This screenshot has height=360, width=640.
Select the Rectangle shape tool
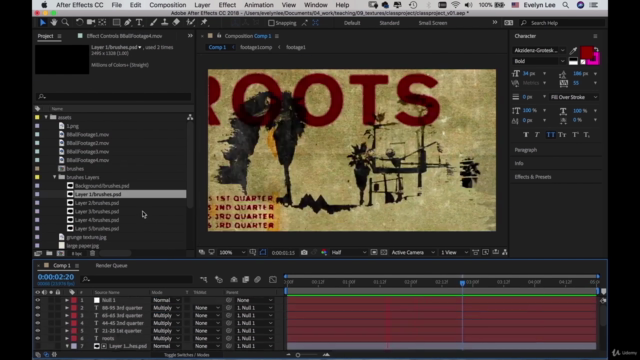[116, 23]
